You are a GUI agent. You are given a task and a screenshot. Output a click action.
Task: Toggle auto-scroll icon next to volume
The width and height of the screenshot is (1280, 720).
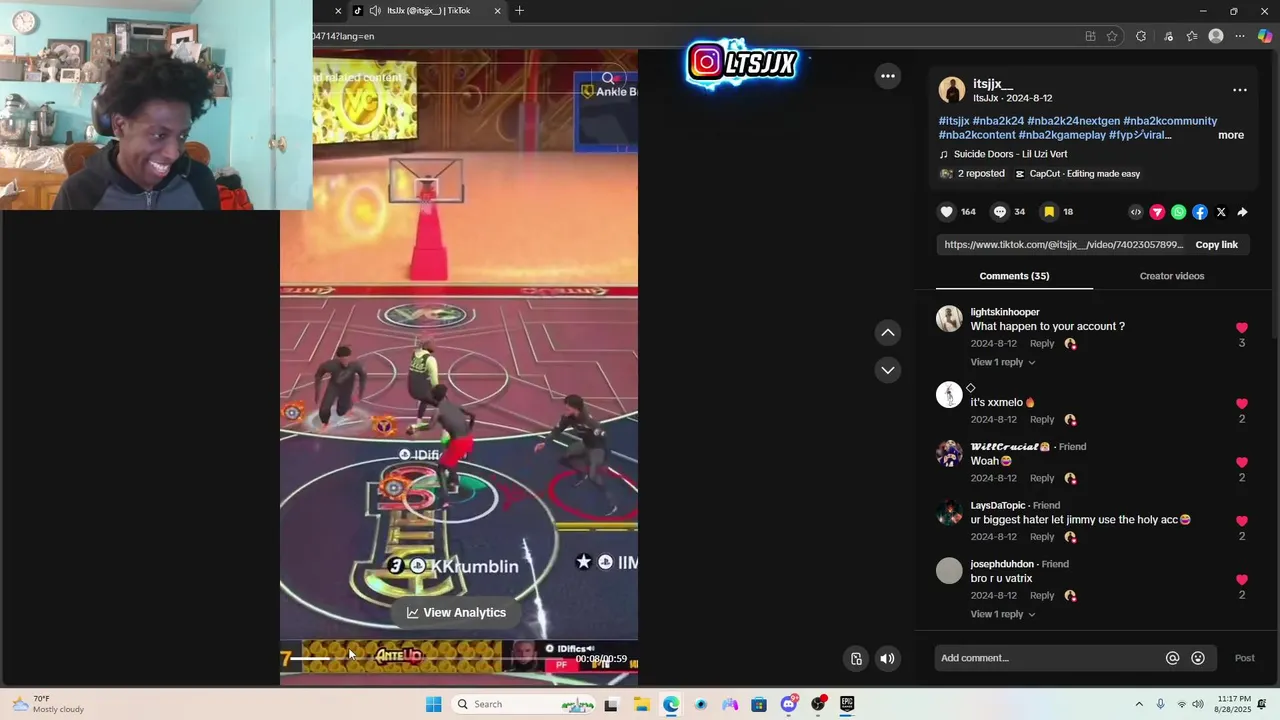(x=856, y=658)
